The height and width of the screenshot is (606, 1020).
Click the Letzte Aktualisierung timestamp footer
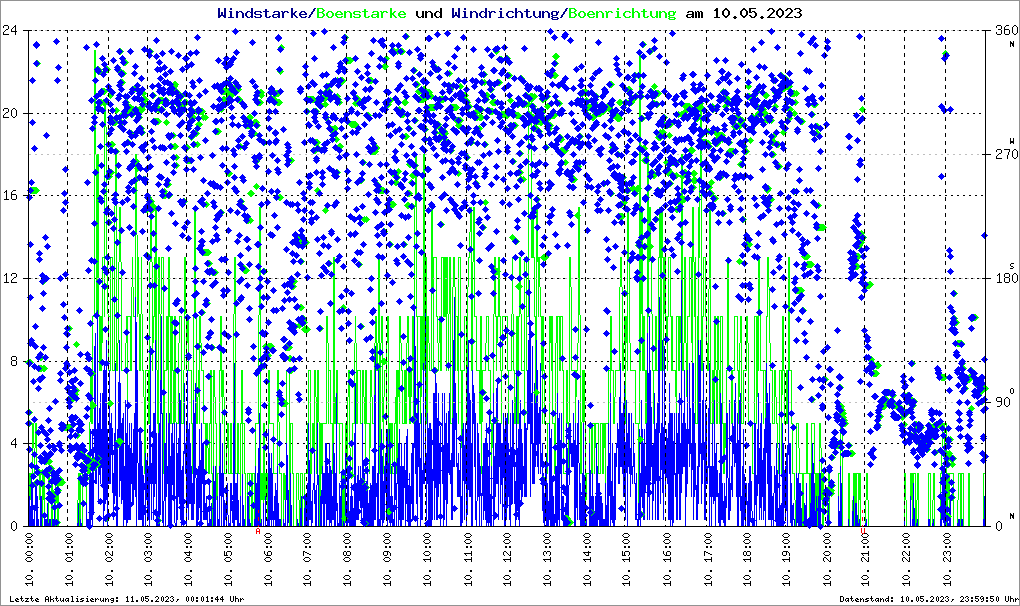tap(127, 599)
